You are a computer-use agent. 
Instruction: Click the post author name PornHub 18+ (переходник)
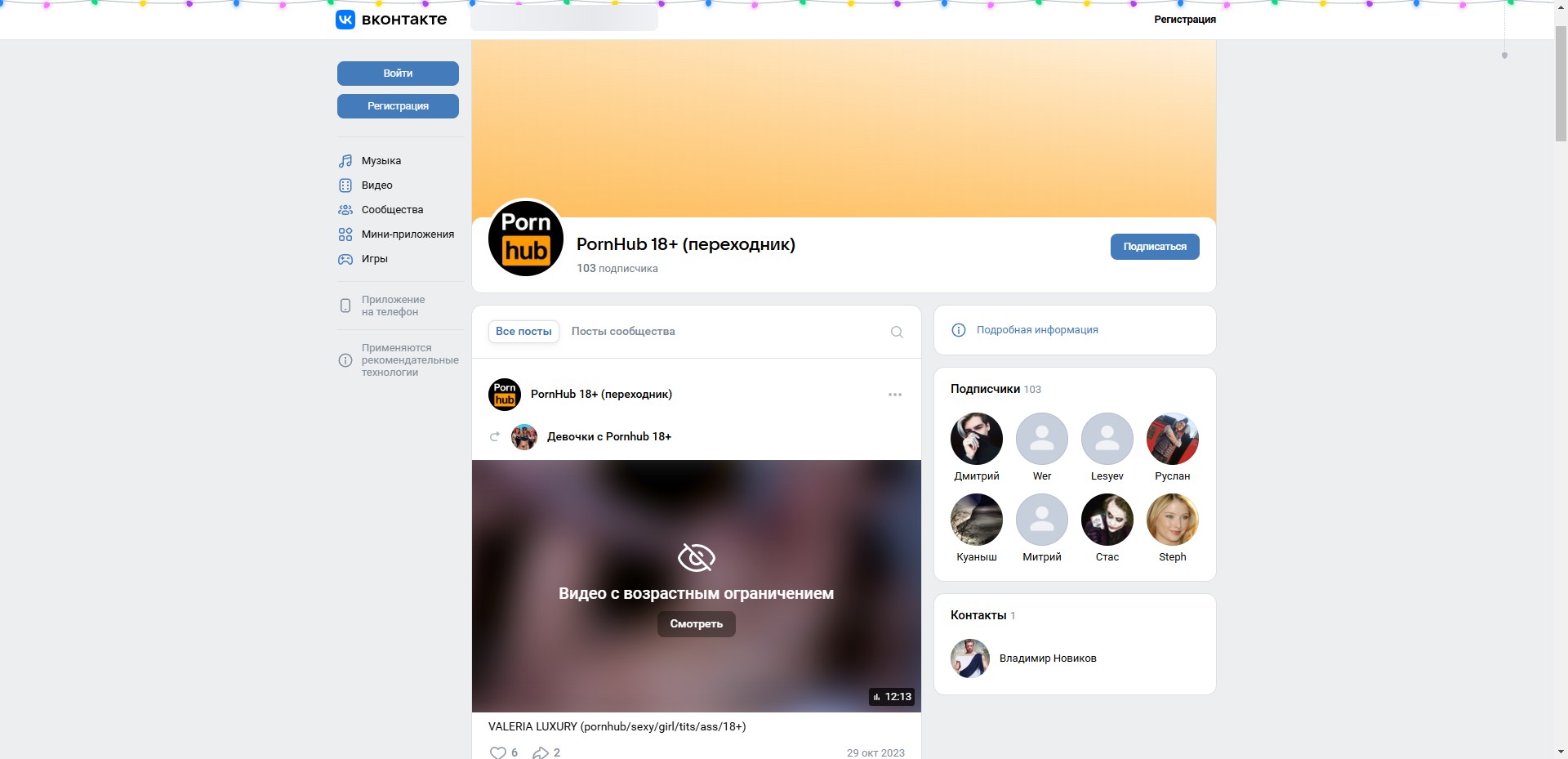pyautogui.click(x=601, y=395)
